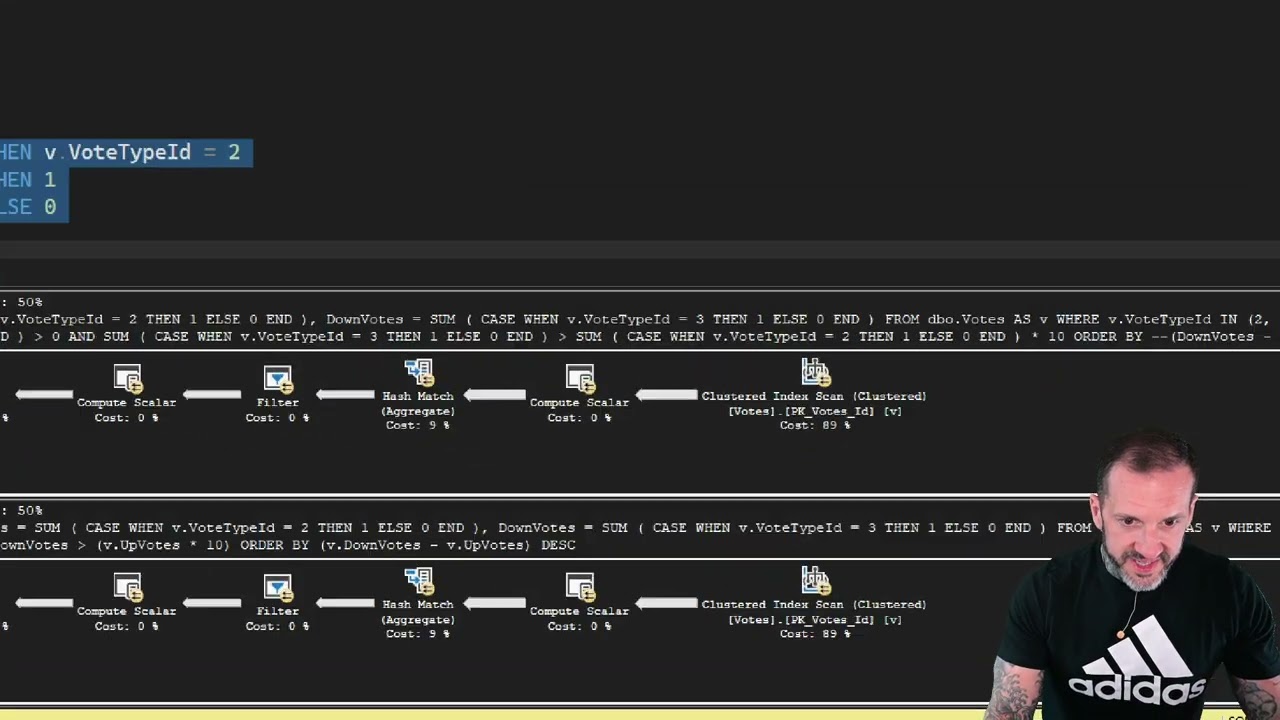
Task: Select the Filter operator icon in second plan
Action: point(277,588)
